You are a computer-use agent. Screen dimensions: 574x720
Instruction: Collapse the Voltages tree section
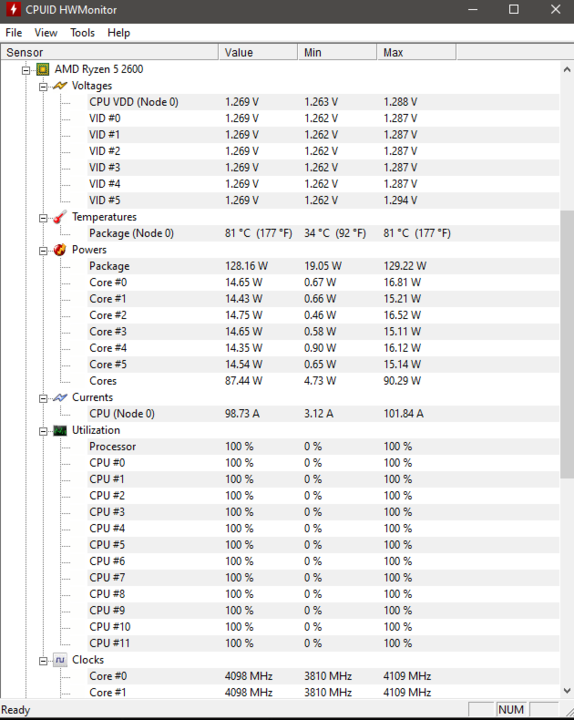[43, 87]
